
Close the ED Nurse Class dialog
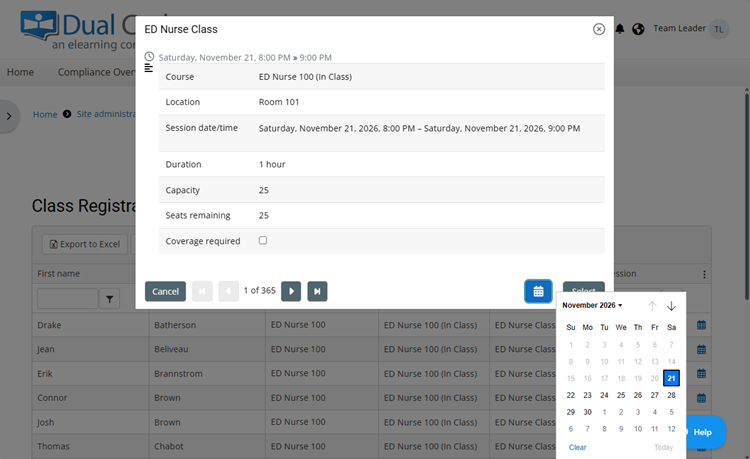(599, 29)
